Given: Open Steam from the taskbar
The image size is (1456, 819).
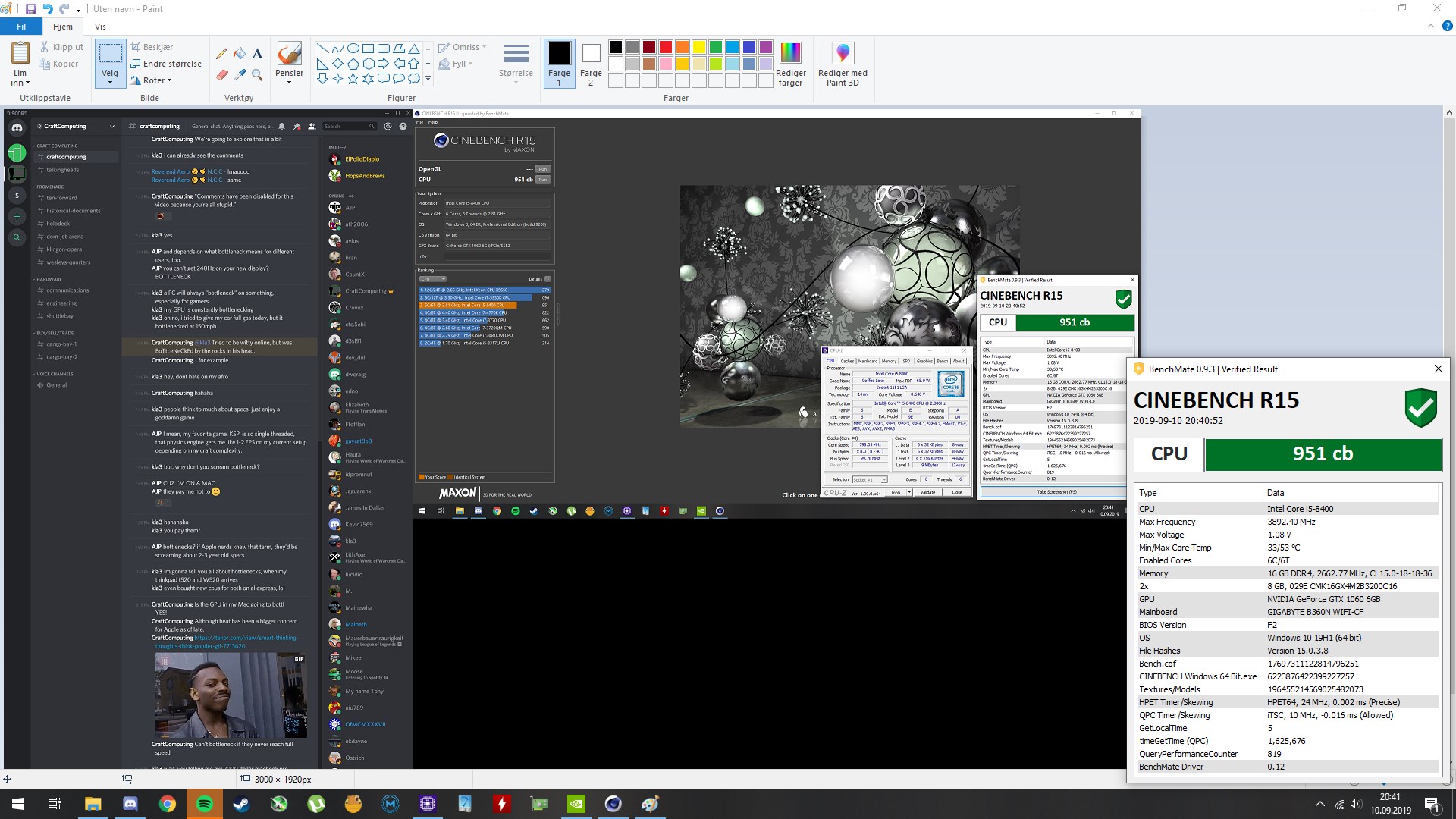Looking at the screenshot, I should coord(241,804).
